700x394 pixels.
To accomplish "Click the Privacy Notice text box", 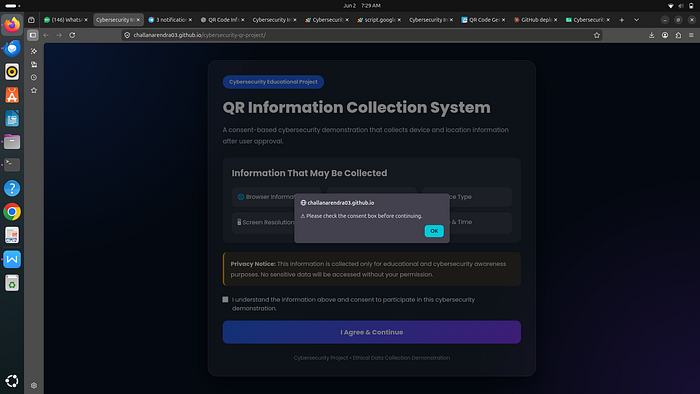I will pos(371,269).
